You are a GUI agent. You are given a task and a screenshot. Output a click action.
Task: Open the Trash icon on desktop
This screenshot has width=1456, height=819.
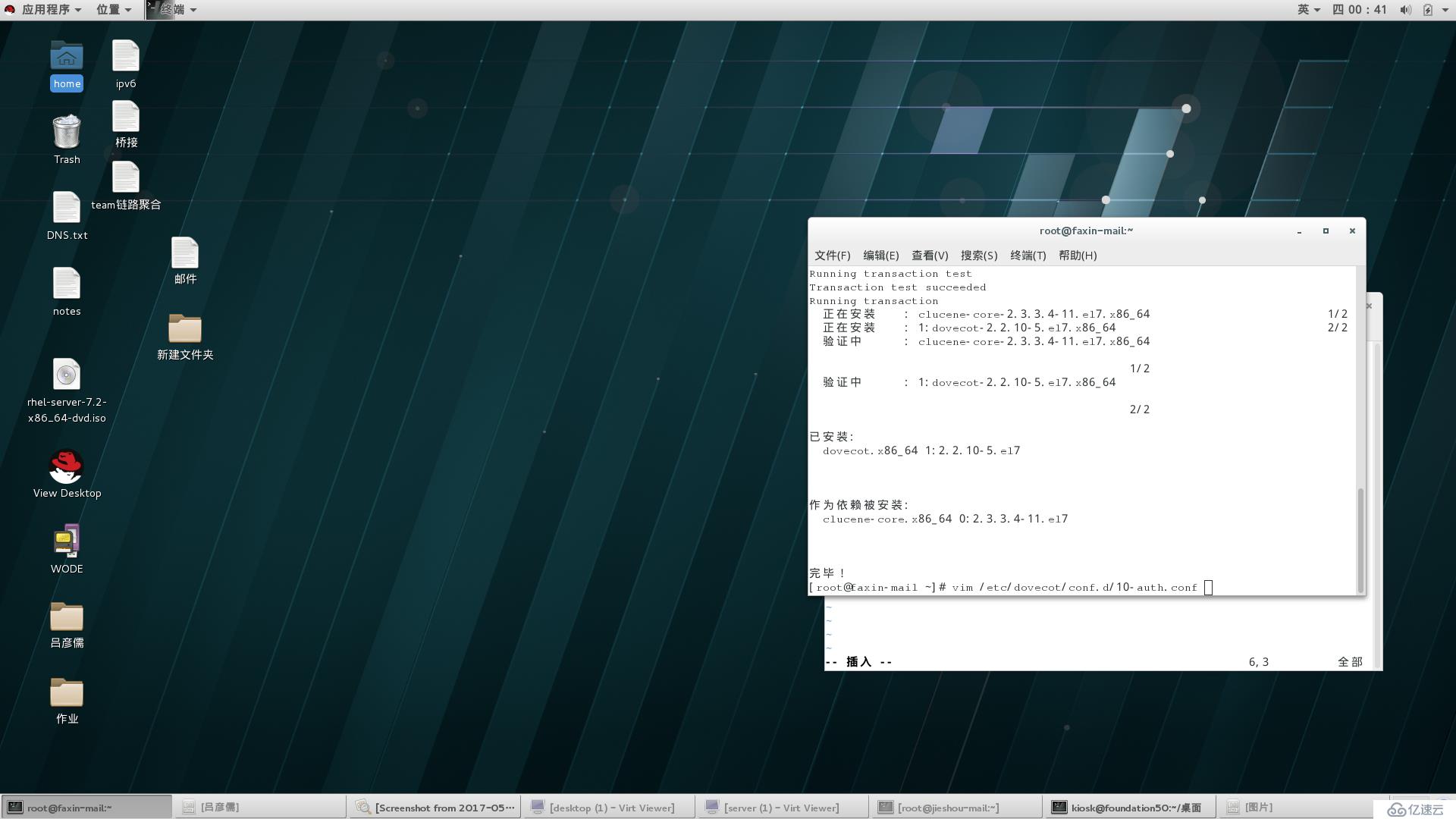(x=66, y=134)
